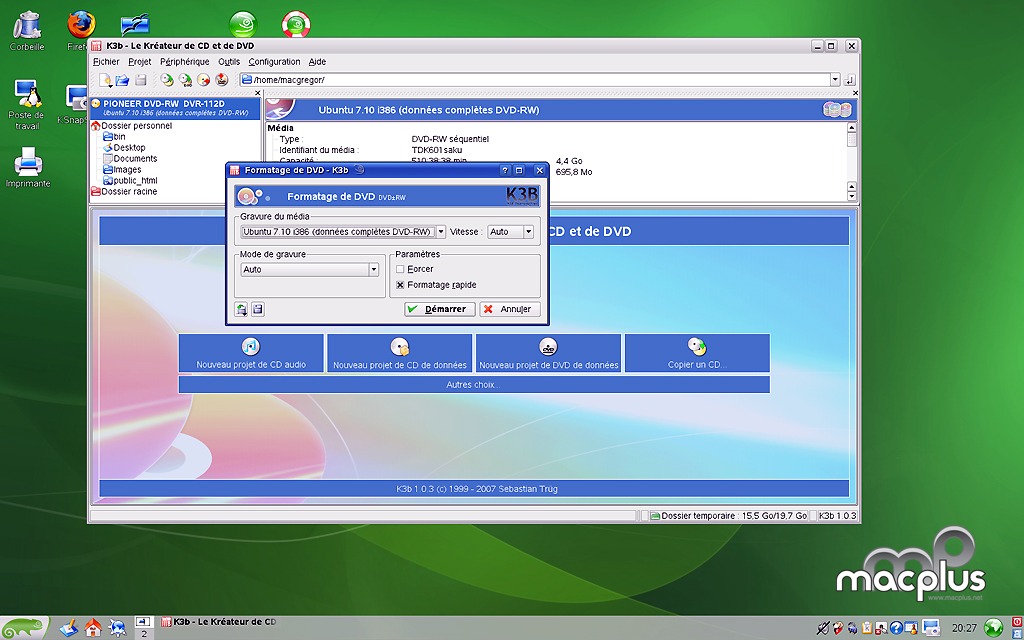The width and height of the screenshot is (1024, 640).
Task: Enable the Forcer checkbox
Action: click(x=401, y=269)
